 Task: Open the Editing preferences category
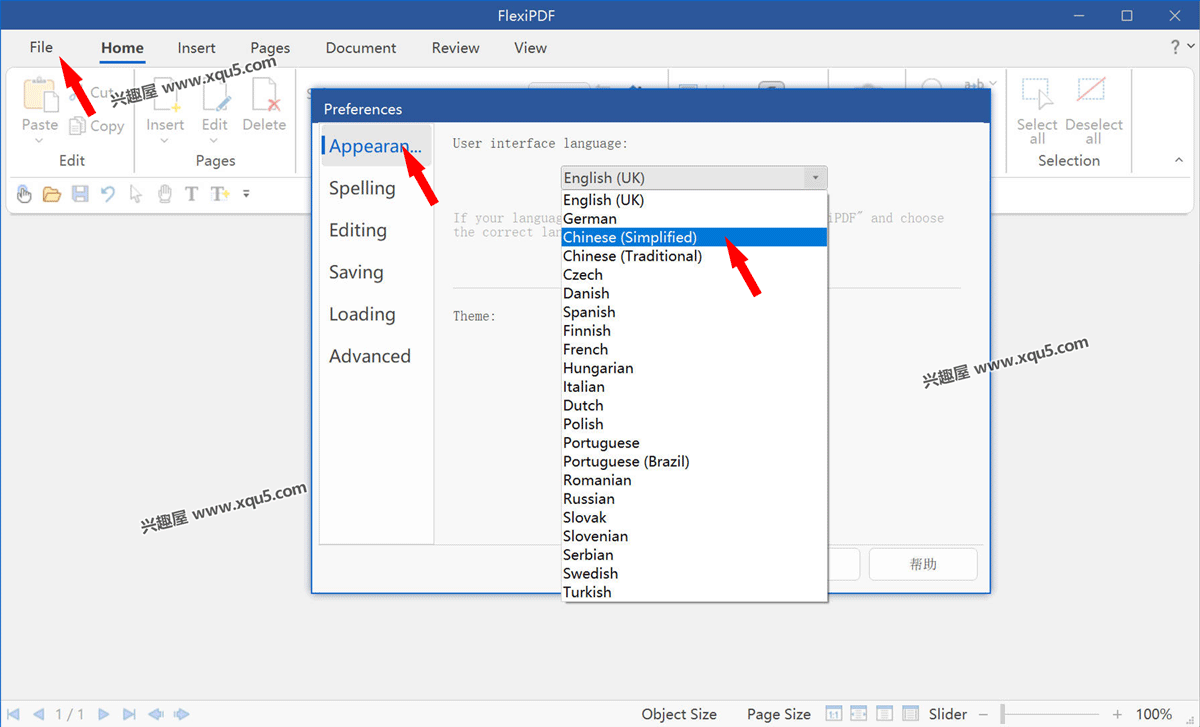point(358,230)
